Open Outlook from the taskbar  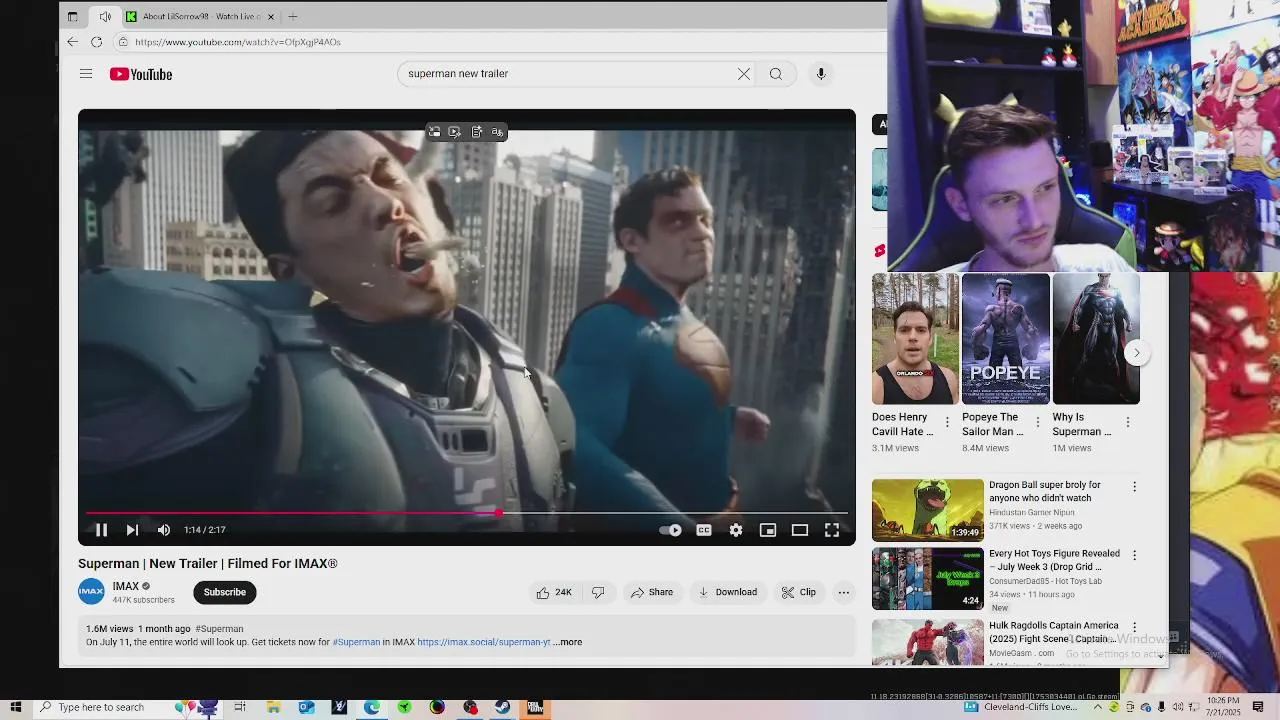[x=306, y=707]
